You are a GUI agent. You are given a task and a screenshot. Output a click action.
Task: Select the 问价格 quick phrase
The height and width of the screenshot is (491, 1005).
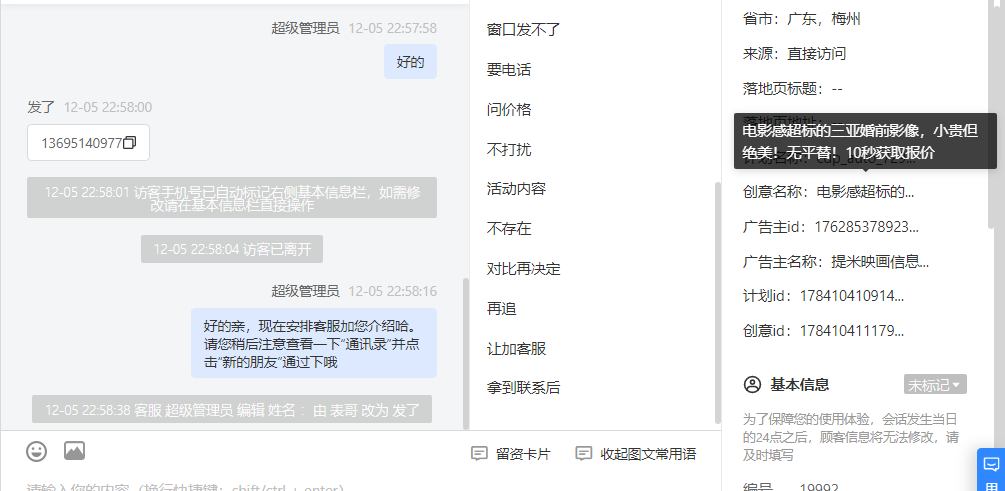[x=509, y=110]
